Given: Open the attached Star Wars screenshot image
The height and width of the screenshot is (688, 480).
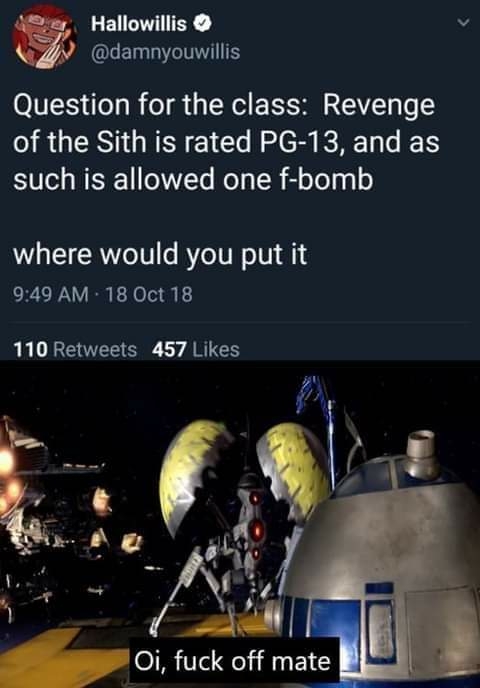Looking at the screenshot, I should (x=240, y=524).
